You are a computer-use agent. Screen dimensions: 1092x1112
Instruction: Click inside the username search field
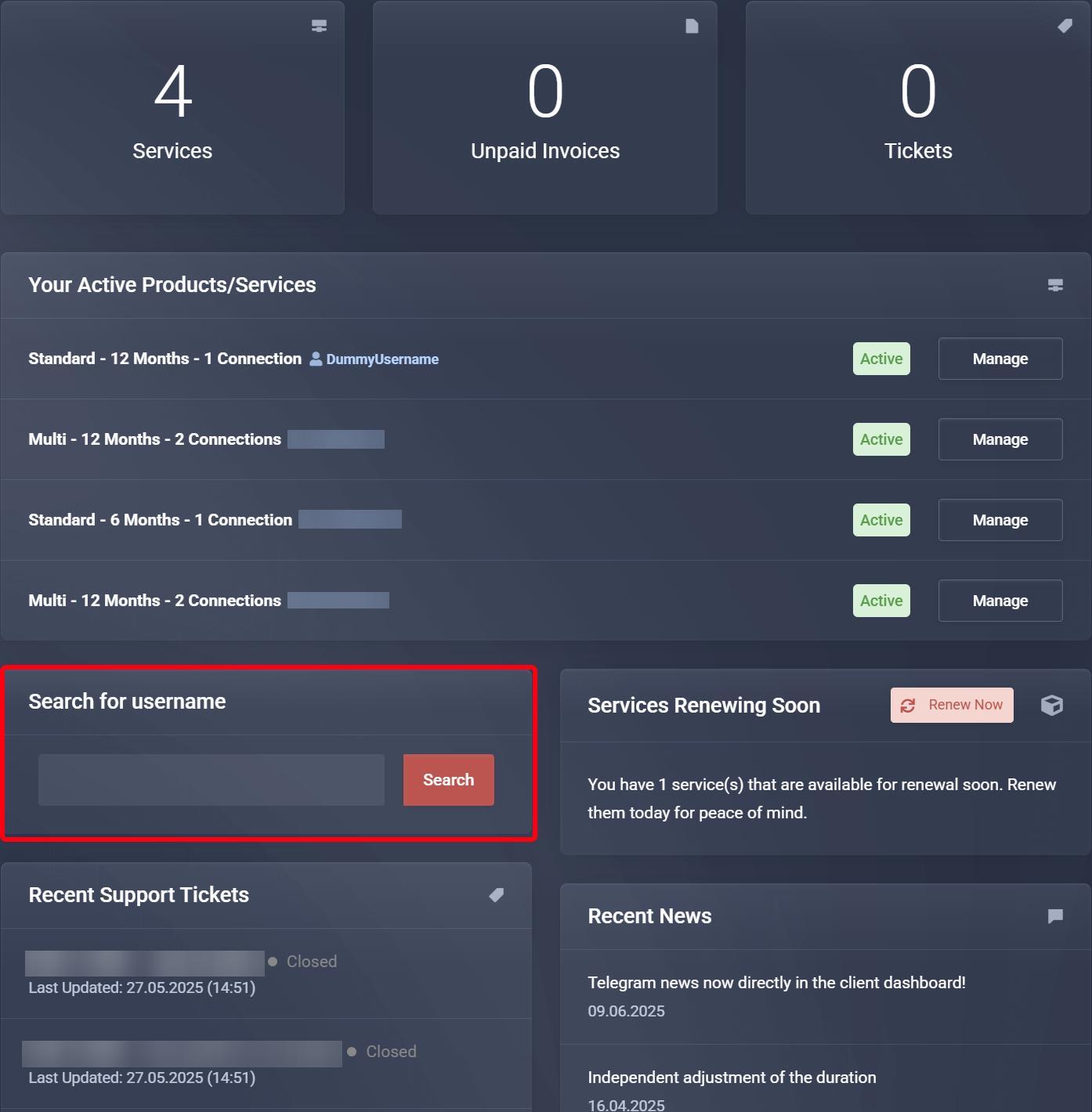[x=212, y=779]
